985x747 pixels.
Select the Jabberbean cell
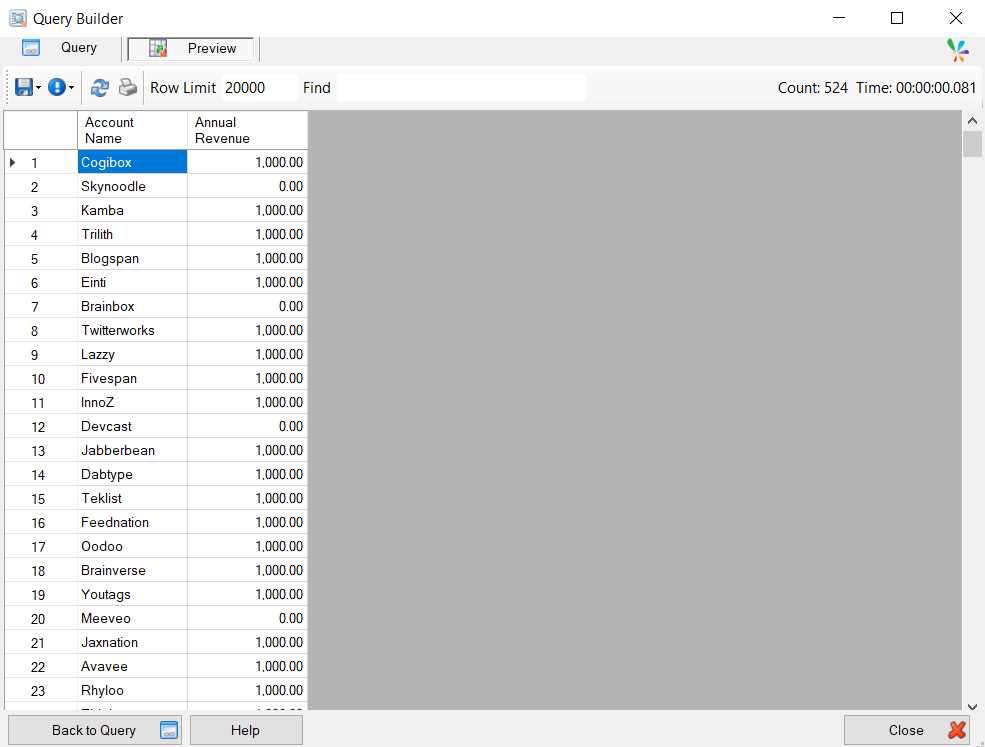point(133,450)
